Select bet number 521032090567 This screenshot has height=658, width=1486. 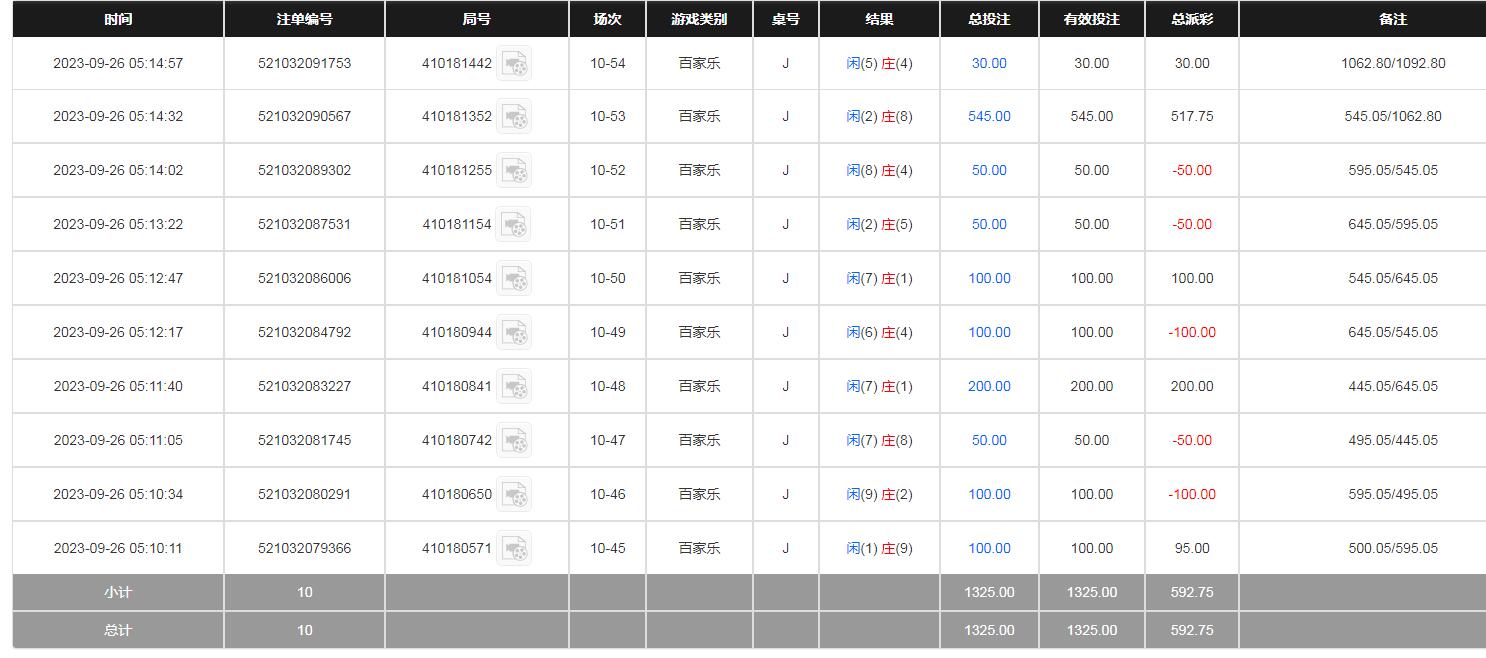pyautogui.click(x=304, y=116)
